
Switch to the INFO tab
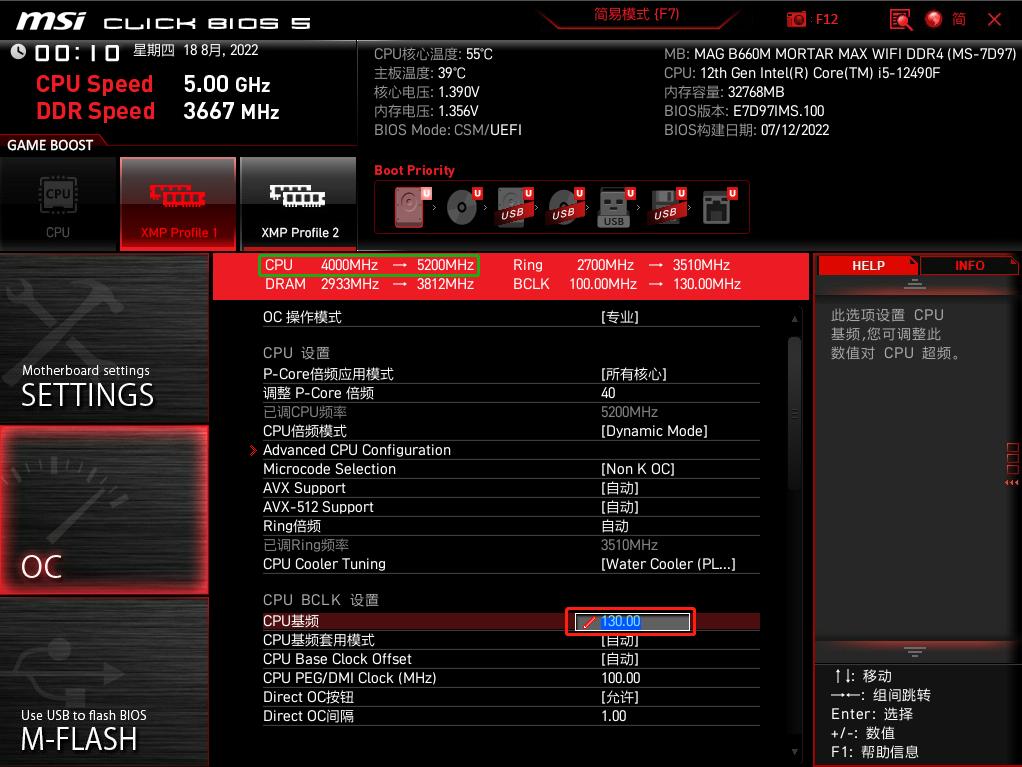968,265
